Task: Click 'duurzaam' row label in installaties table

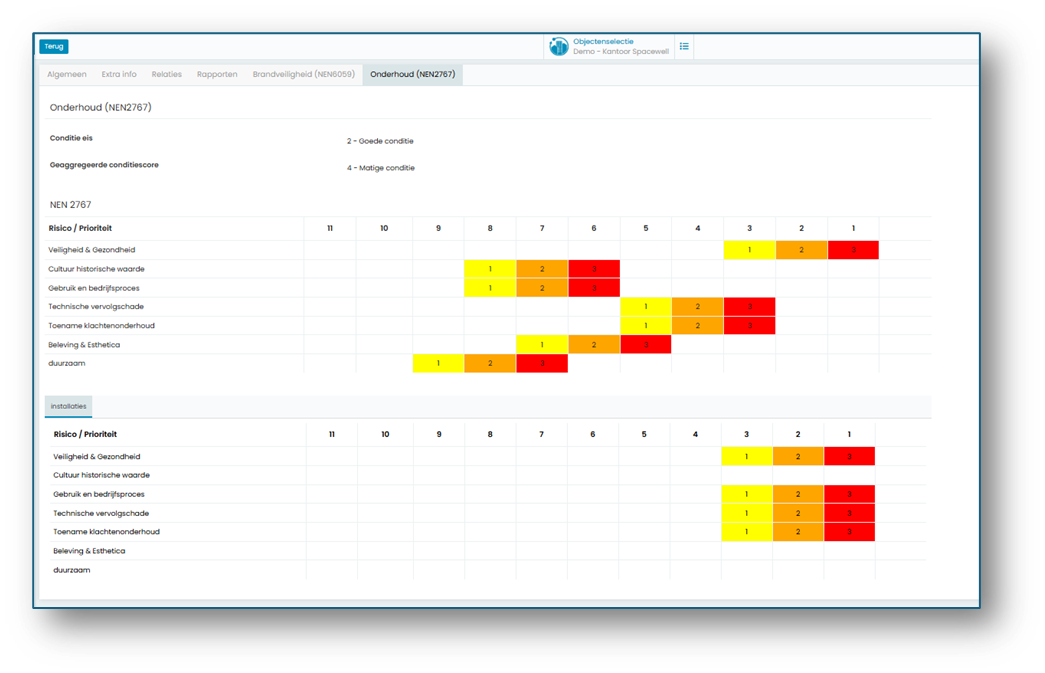Action: point(71,570)
